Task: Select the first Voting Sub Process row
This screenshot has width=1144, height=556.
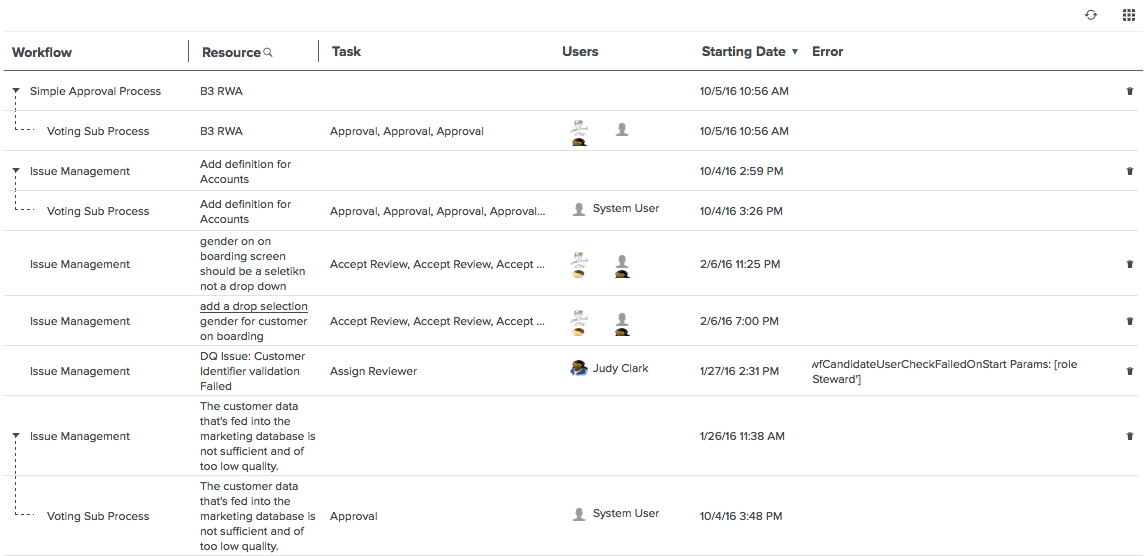Action: (98, 131)
